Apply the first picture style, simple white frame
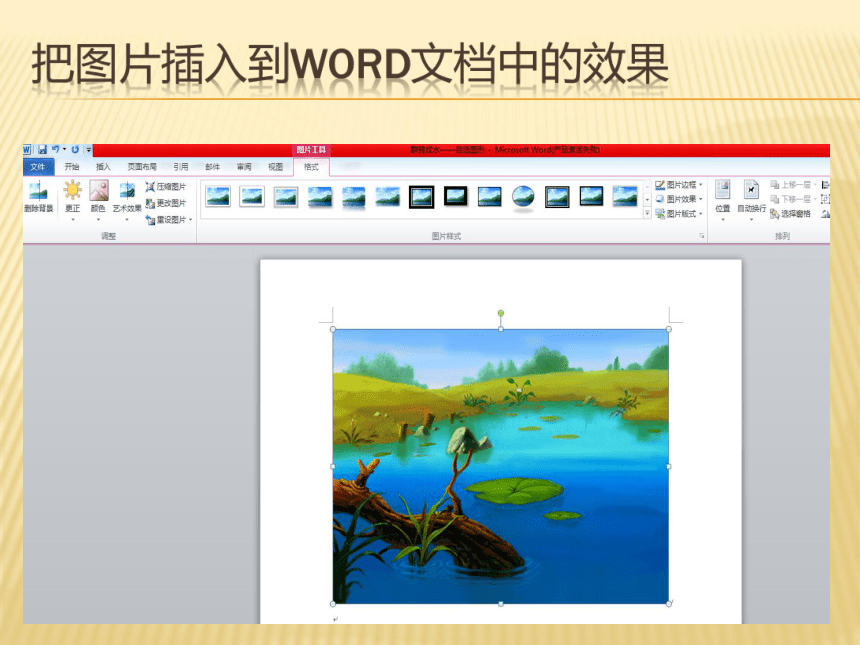860x645 pixels. (218, 196)
